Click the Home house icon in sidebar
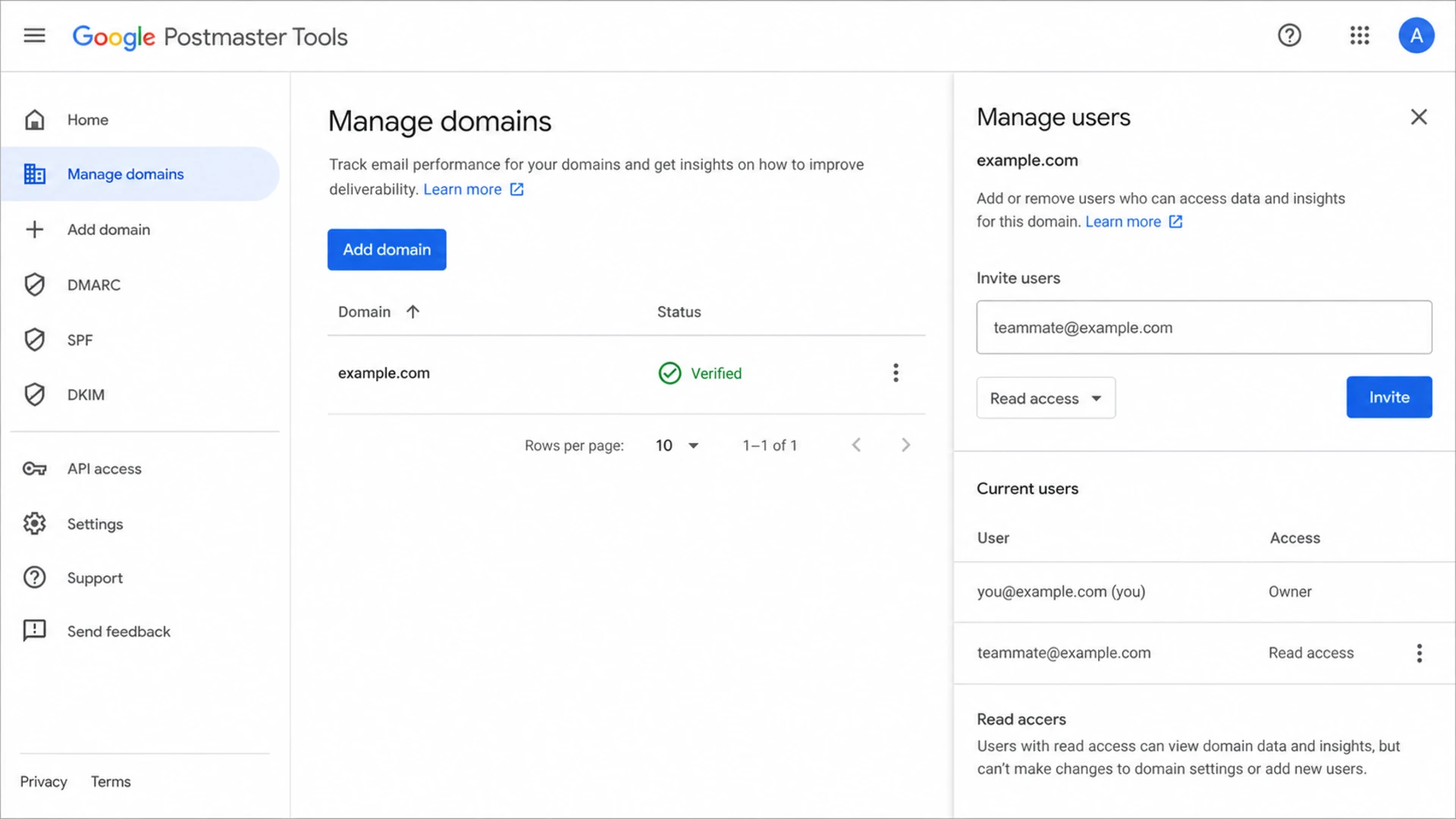Screen dimensions: 1456x819 [35, 120]
